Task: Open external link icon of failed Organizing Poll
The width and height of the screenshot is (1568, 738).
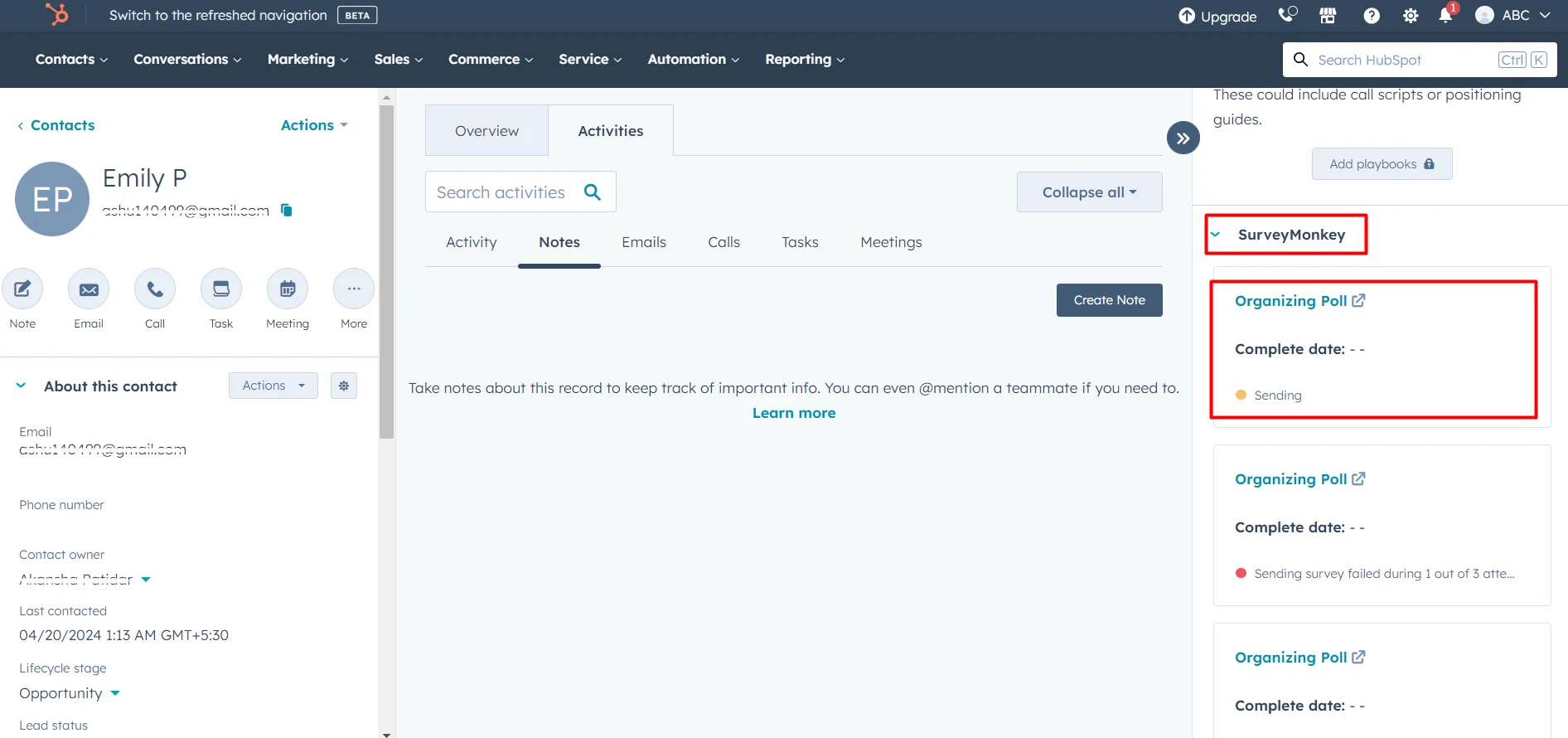Action: click(x=1358, y=478)
